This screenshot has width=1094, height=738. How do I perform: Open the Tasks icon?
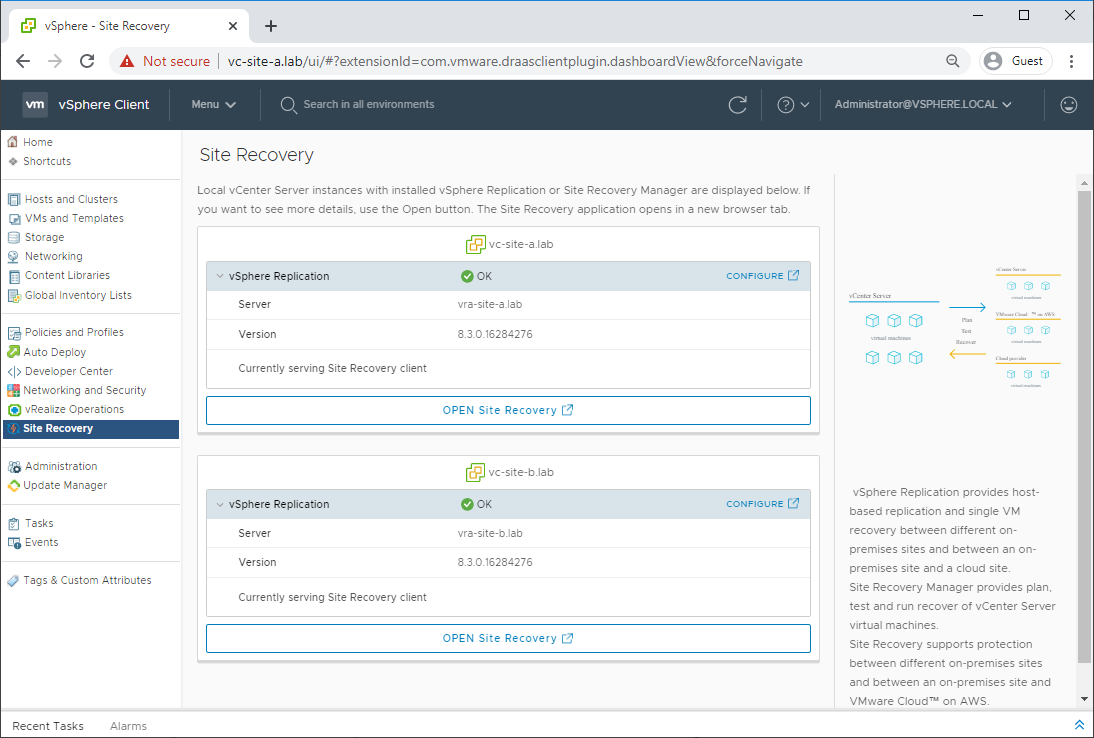pos(14,523)
